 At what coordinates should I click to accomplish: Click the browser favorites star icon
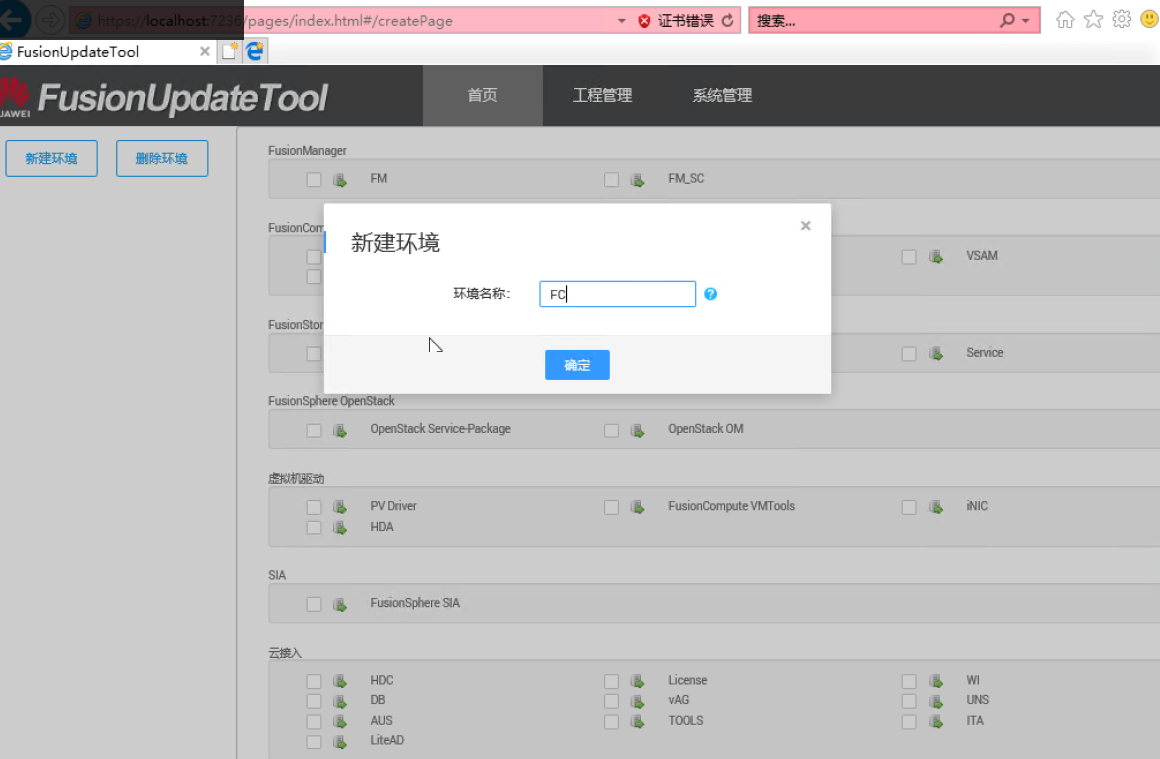(1093, 20)
